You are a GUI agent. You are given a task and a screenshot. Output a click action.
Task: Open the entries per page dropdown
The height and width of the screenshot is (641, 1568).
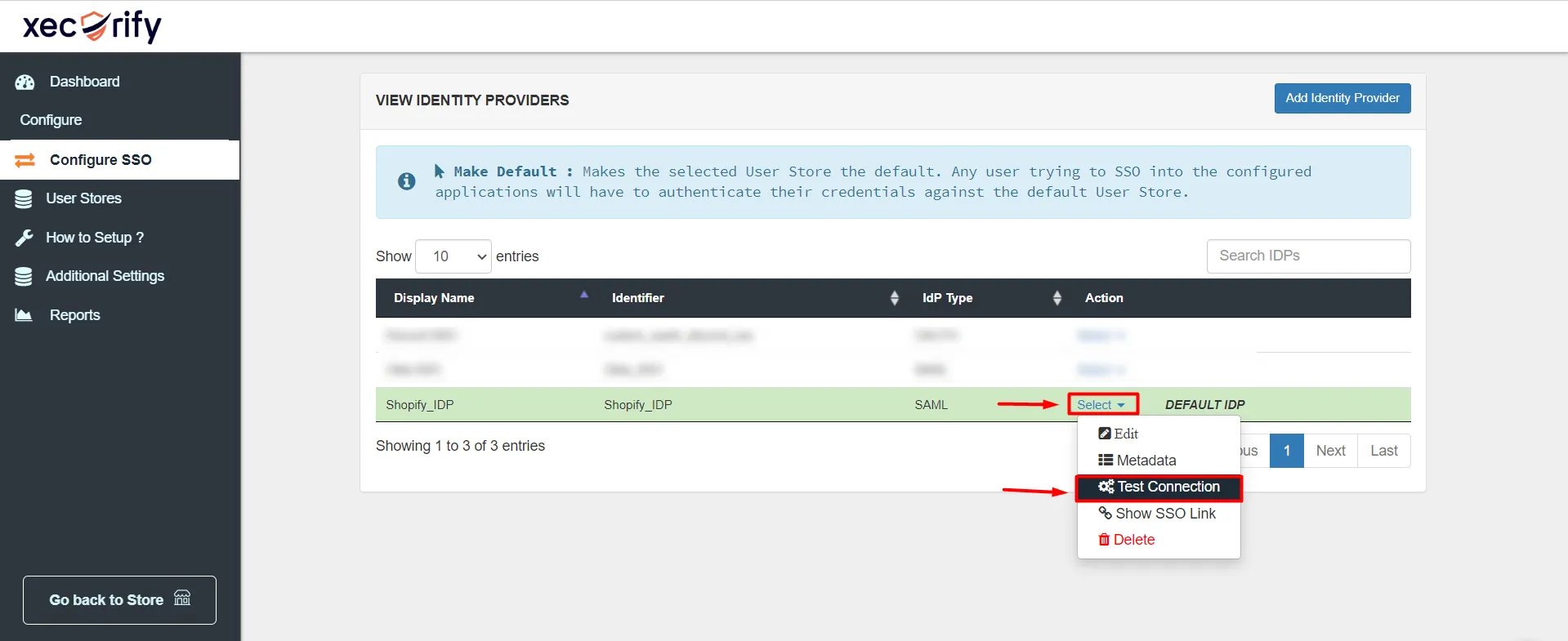pyautogui.click(x=453, y=256)
